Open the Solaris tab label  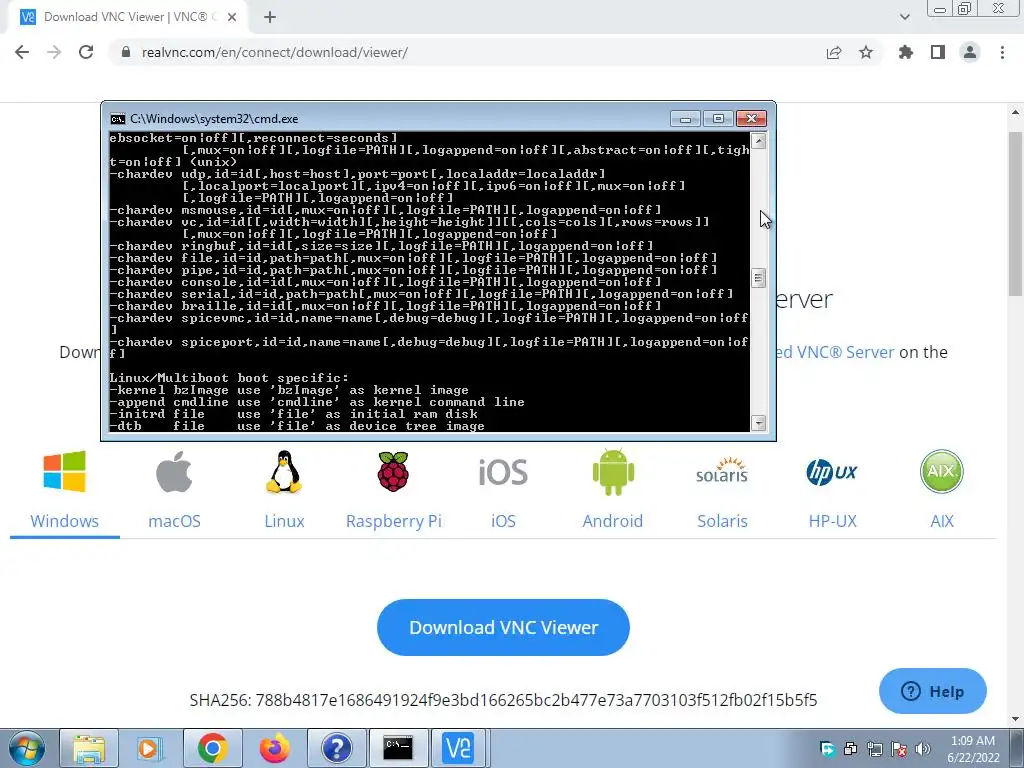[722, 521]
